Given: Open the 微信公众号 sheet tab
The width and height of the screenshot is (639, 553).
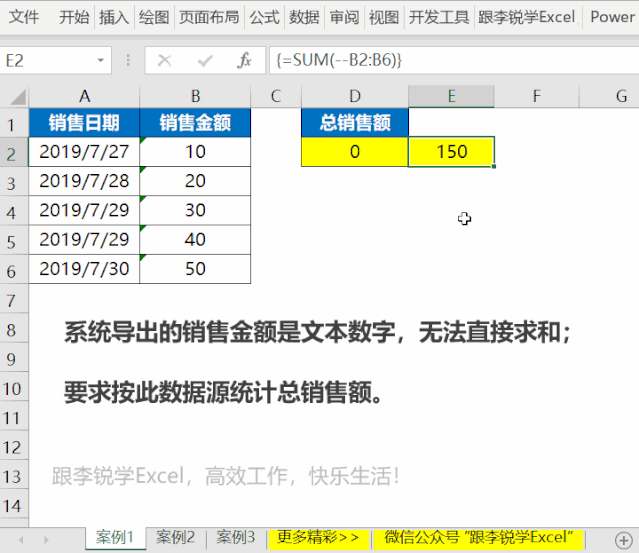Looking at the screenshot, I should point(478,538).
